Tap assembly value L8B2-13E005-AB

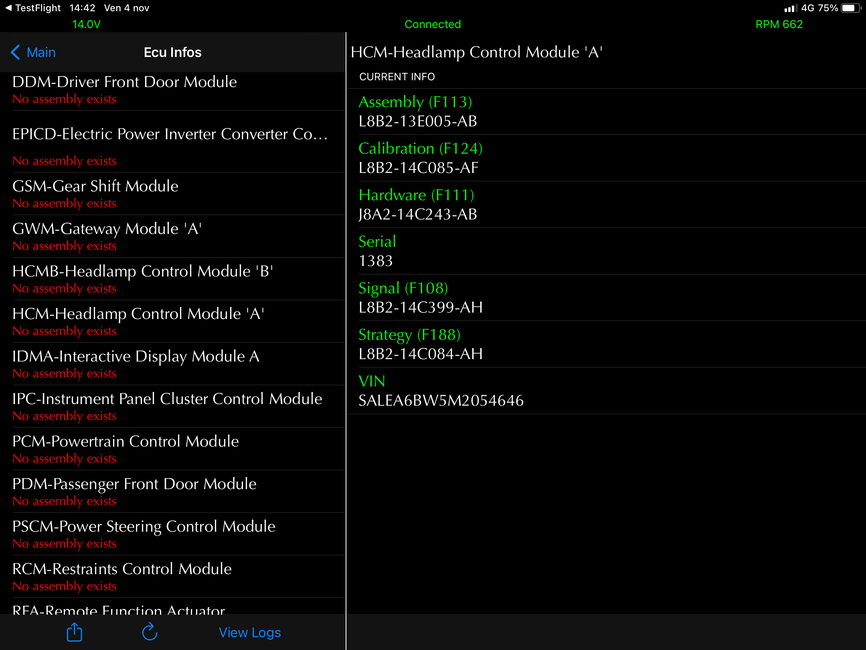click(418, 121)
